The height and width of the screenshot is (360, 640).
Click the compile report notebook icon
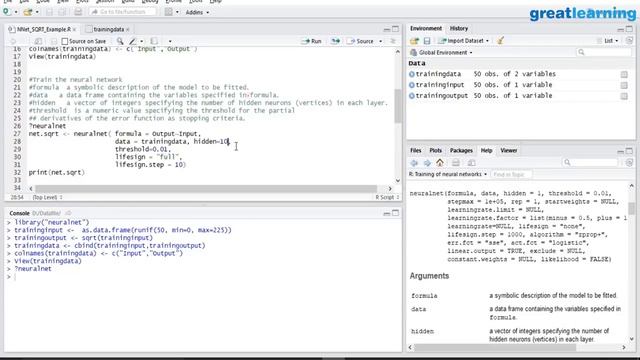[x=154, y=41]
